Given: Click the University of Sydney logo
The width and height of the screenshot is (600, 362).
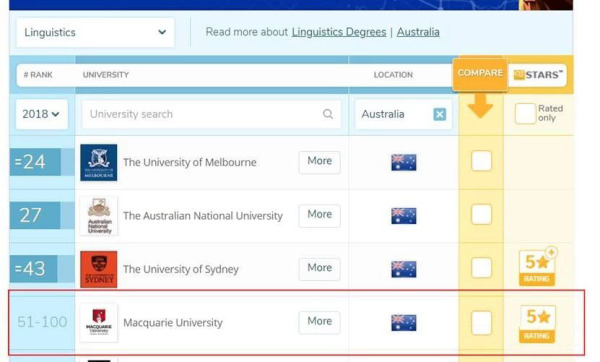Looking at the screenshot, I should pos(99,269).
